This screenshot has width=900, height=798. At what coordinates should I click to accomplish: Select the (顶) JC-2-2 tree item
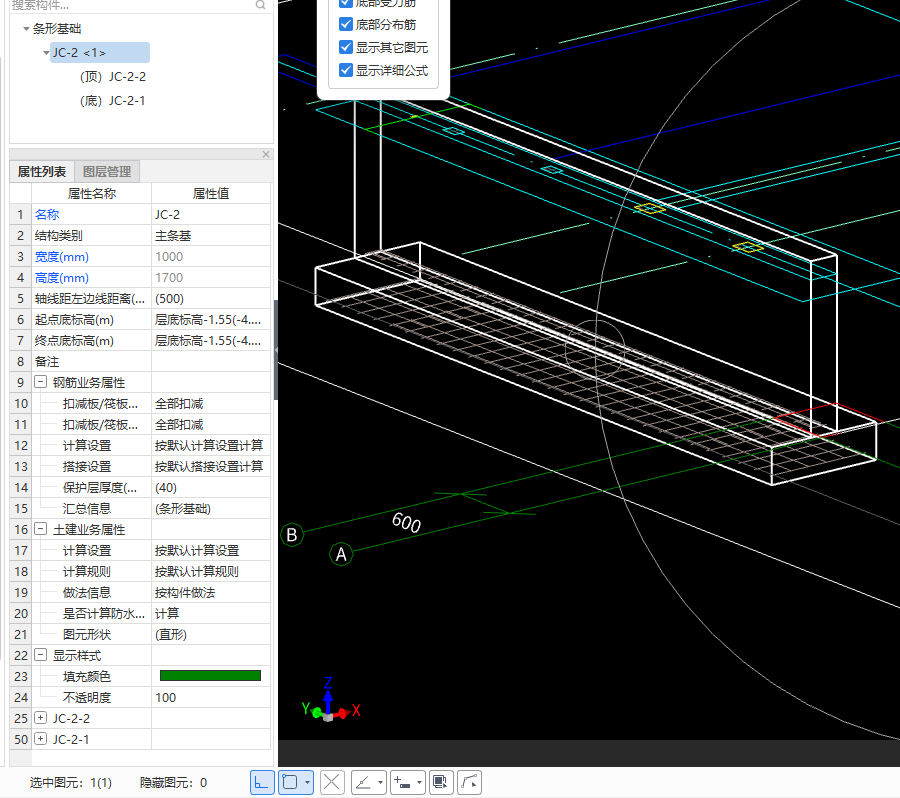pos(112,77)
